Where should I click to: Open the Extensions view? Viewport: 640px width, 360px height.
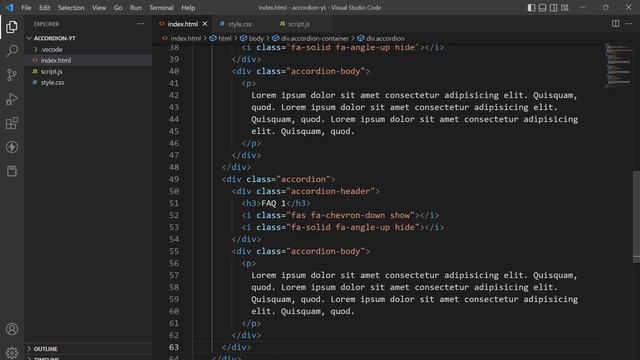(12, 123)
